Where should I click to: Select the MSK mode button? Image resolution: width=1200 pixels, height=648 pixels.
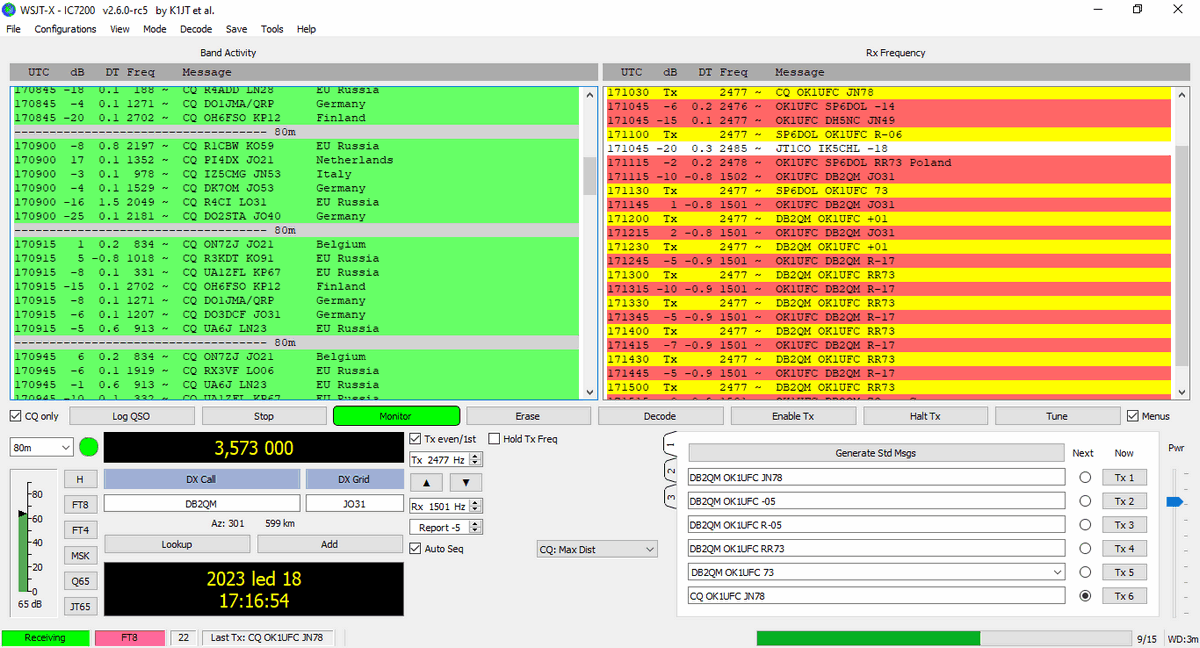pos(80,555)
